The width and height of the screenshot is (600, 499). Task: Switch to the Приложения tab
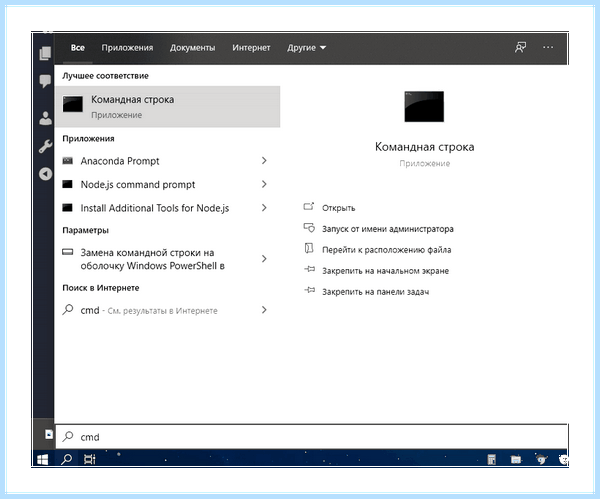pos(127,48)
